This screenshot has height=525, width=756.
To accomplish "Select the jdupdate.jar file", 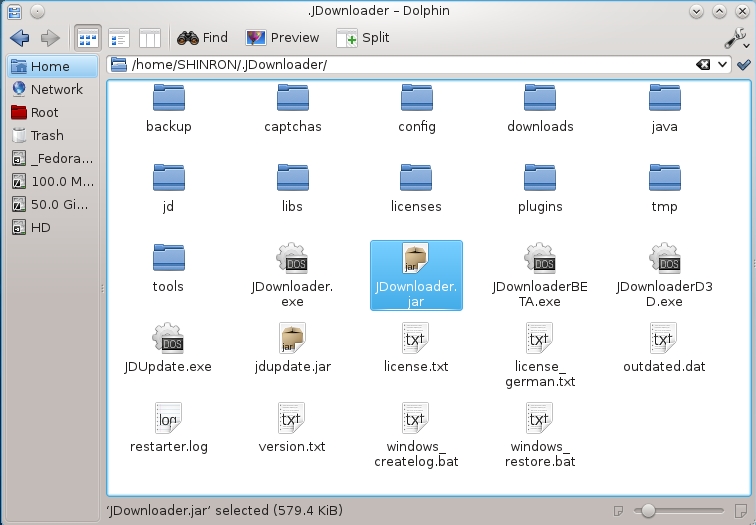I will (292, 349).
